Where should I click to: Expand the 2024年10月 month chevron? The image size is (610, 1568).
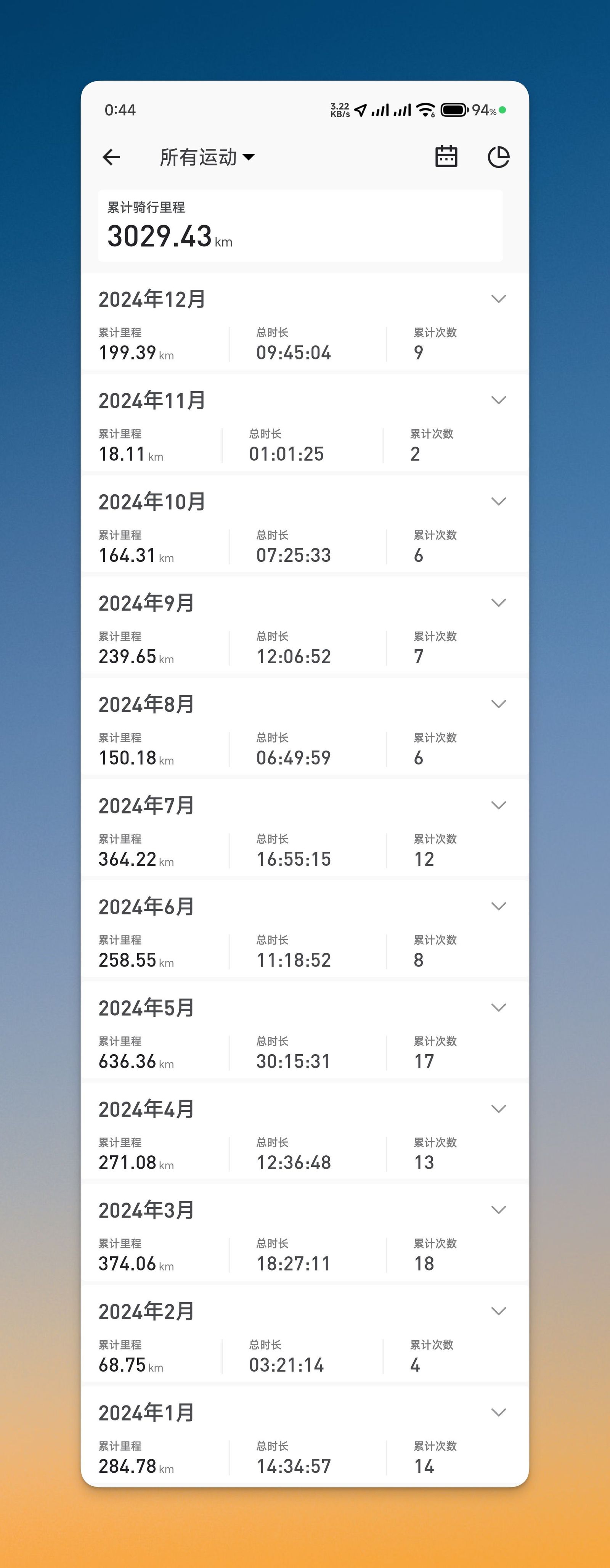(x=499, y=502)
